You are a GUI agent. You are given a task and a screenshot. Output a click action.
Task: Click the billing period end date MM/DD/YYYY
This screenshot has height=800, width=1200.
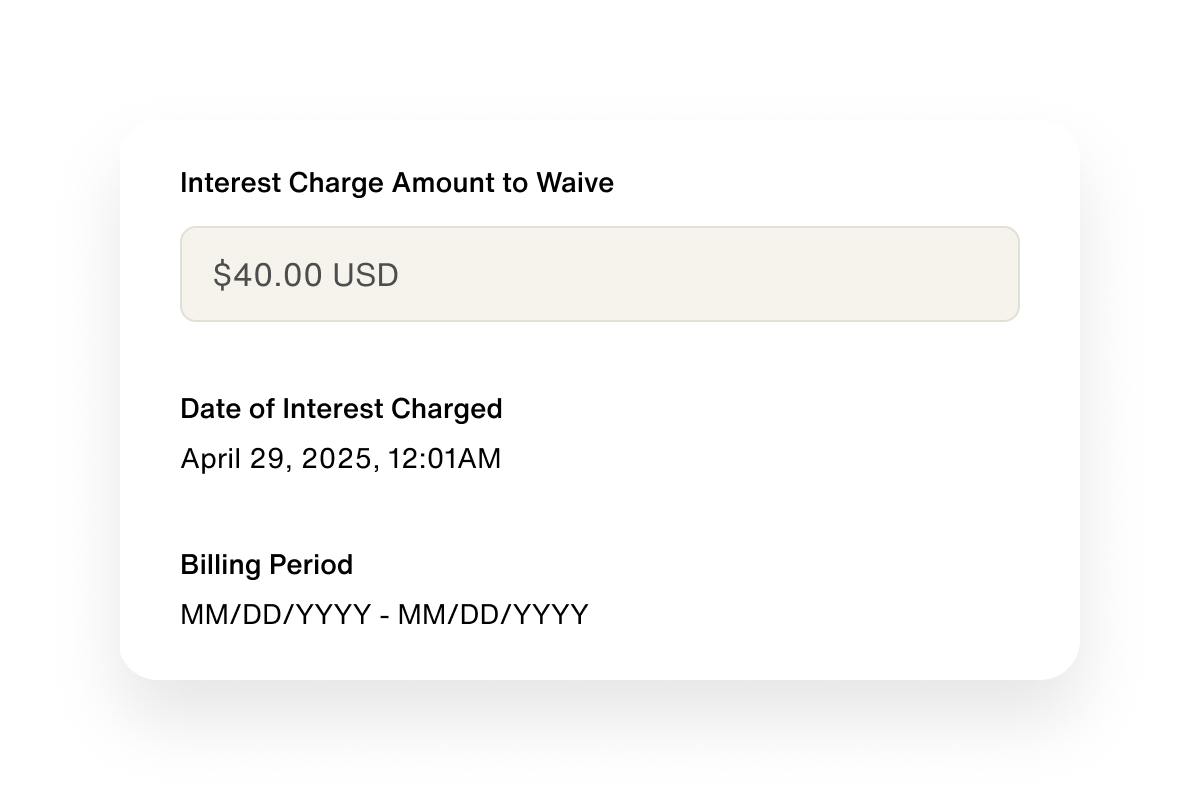coord(493,614)
